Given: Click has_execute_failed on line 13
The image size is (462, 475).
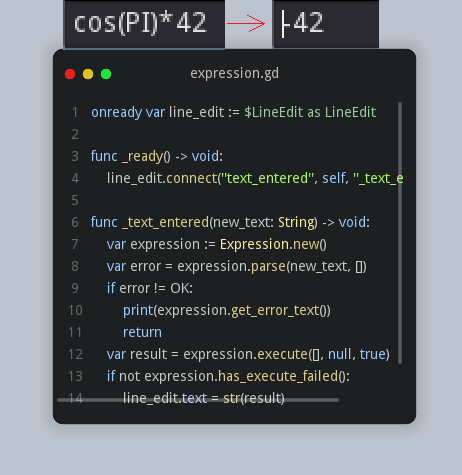Looking at the screenshot, I should [278, 376].
